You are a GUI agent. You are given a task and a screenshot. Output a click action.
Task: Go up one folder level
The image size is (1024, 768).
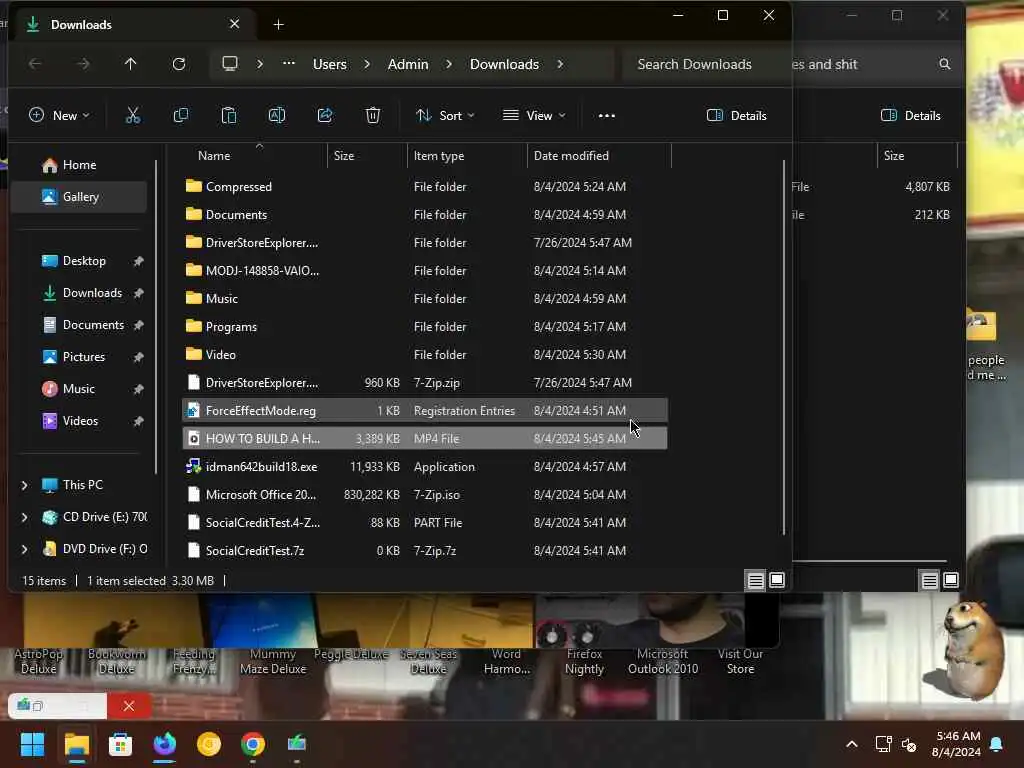(131, 64)
